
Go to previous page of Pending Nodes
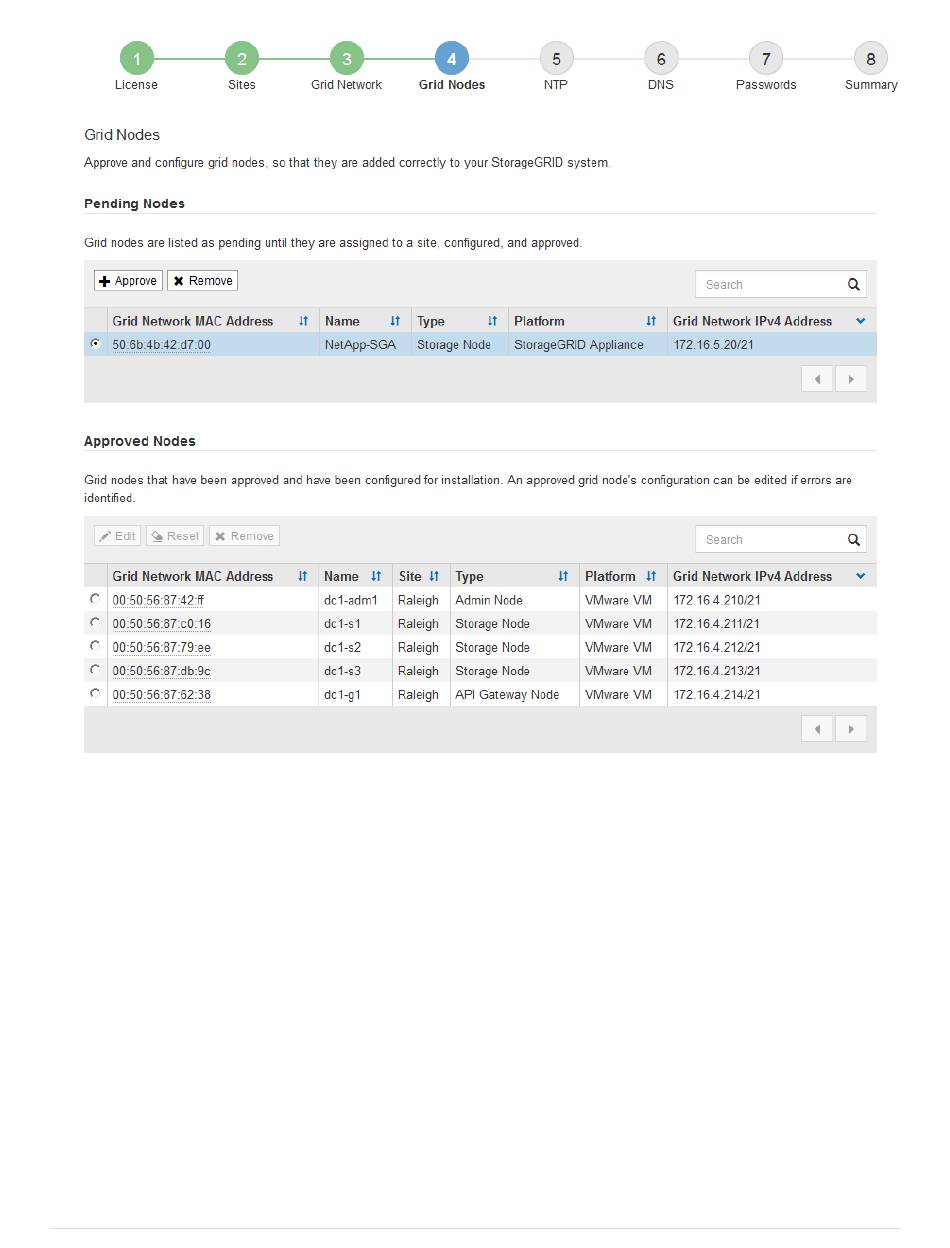pyautogui.click(x=817, y=379)
